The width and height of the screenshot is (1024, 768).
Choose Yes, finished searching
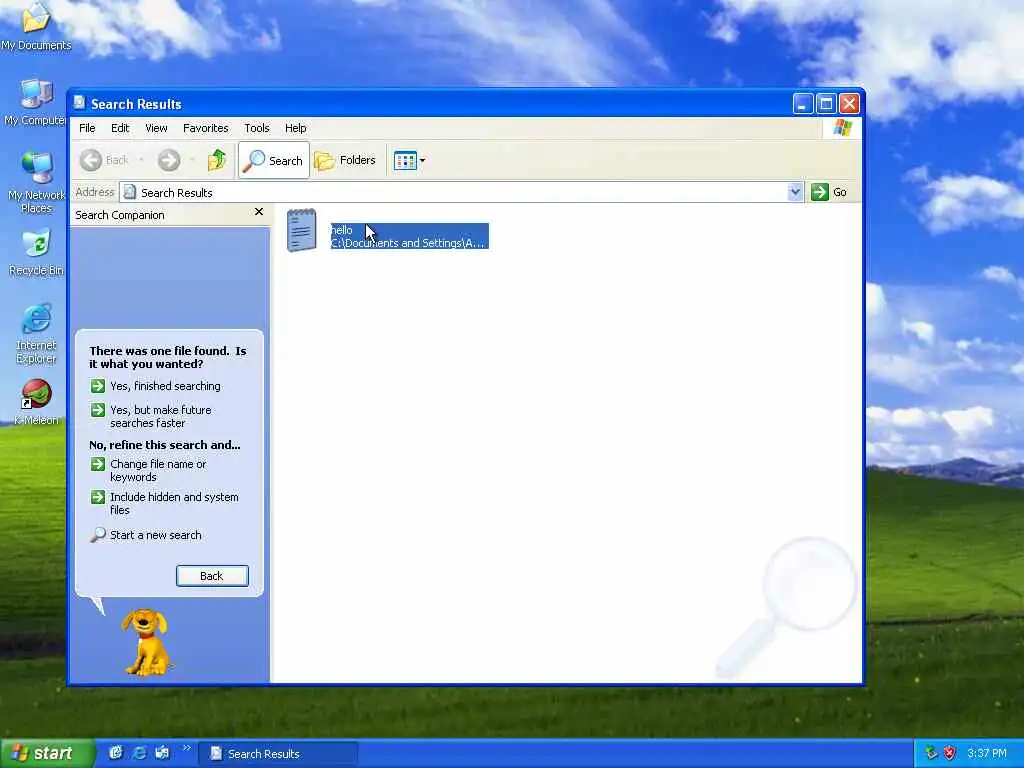click(x=155, y=386)
